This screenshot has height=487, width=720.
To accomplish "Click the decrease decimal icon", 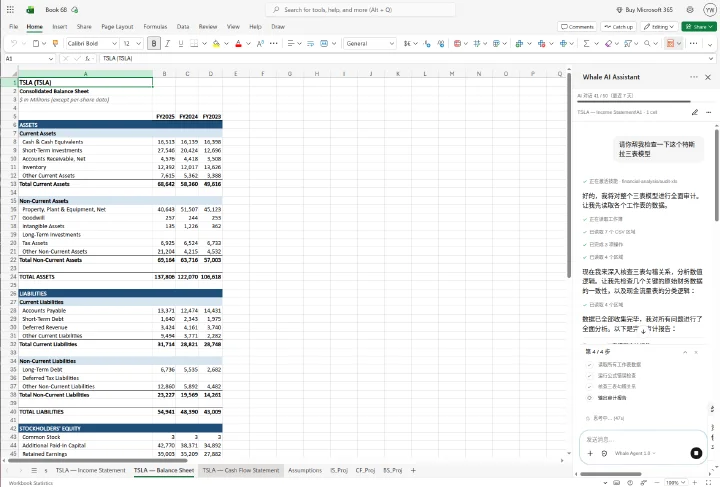I will (427, 44).
